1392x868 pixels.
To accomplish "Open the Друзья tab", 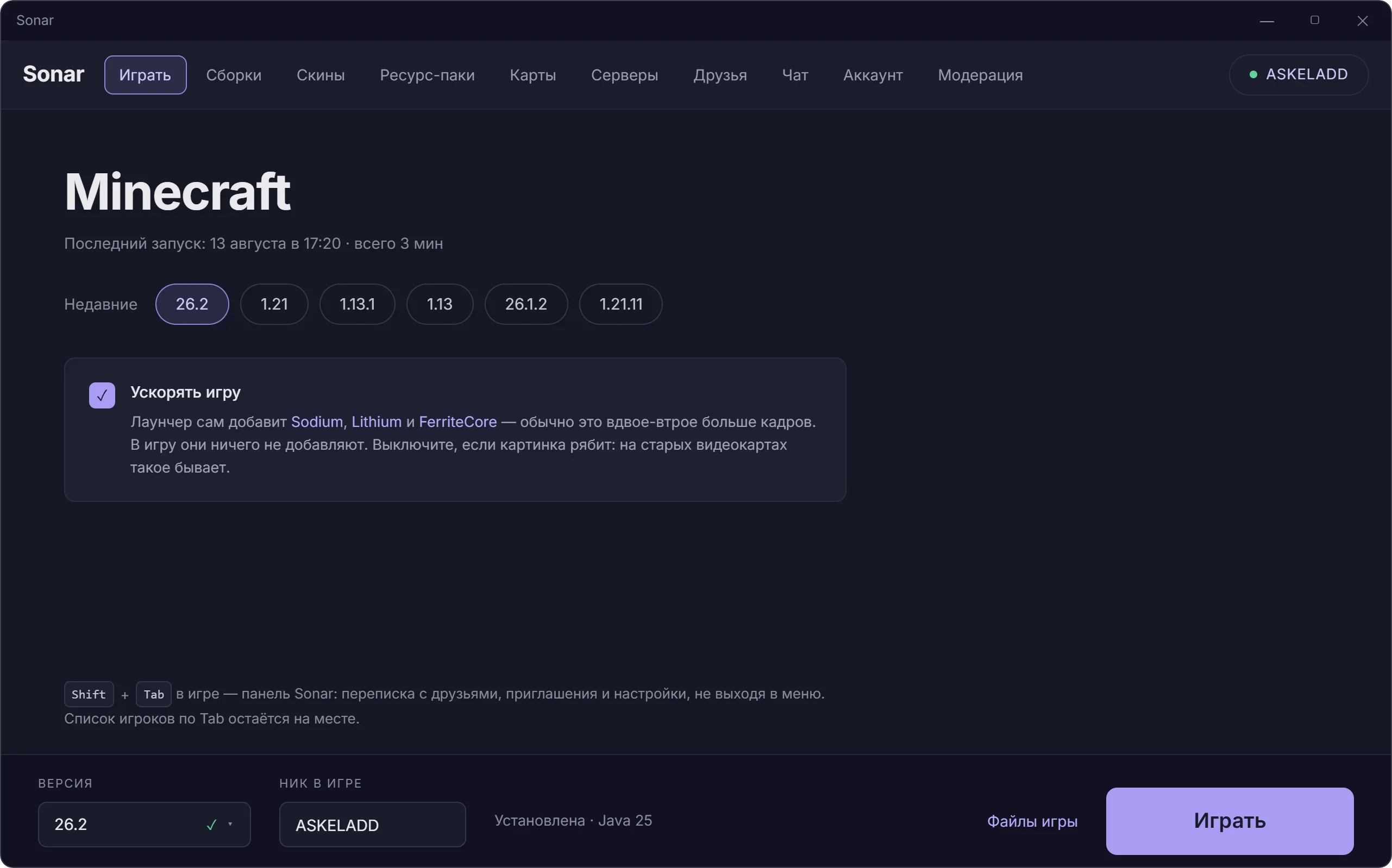I will [x=720, y=74].
